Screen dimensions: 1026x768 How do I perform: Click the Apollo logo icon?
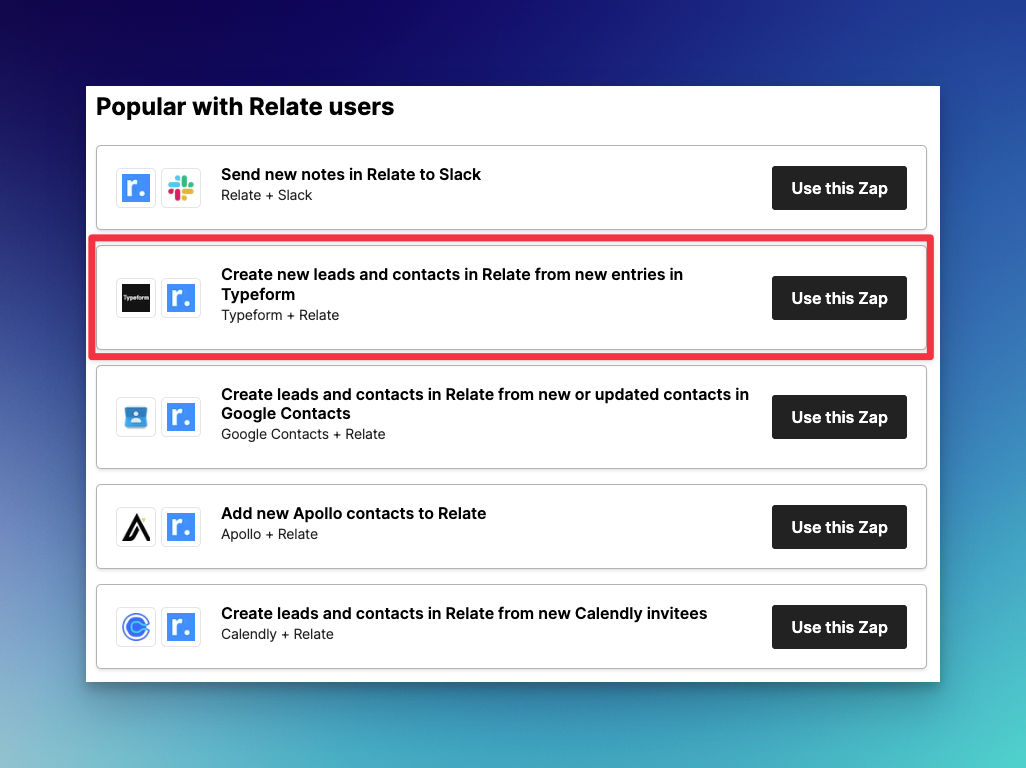(136, 527)
